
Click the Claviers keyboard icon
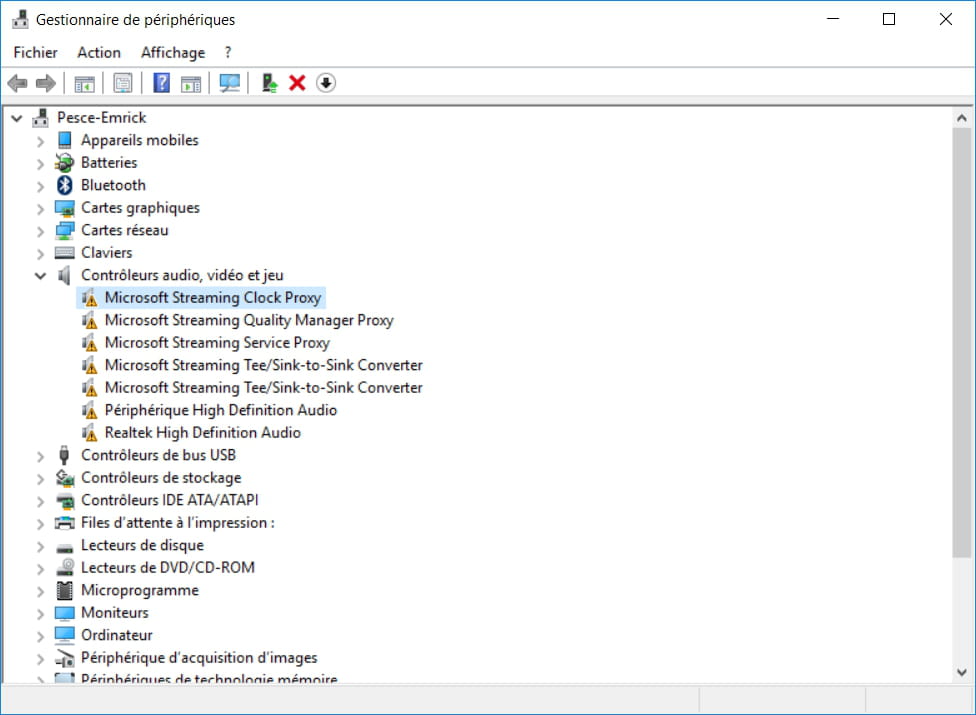point(65,253)
